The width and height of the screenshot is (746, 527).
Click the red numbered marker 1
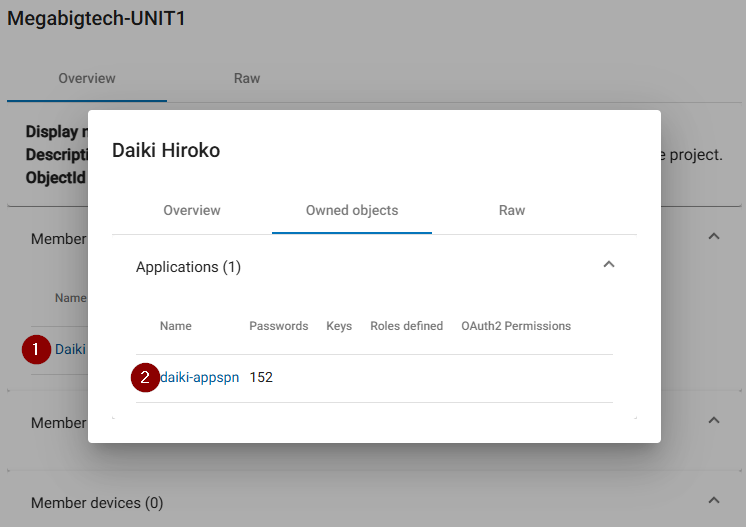(37, 349)
